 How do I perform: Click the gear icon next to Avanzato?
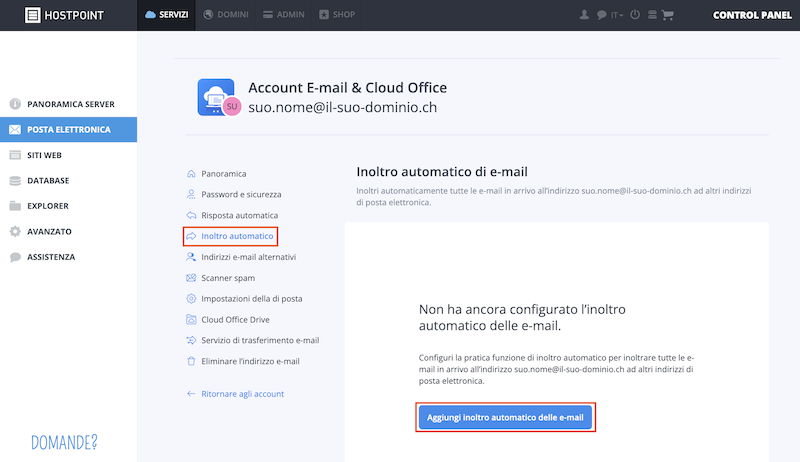(x=15, y=232)
